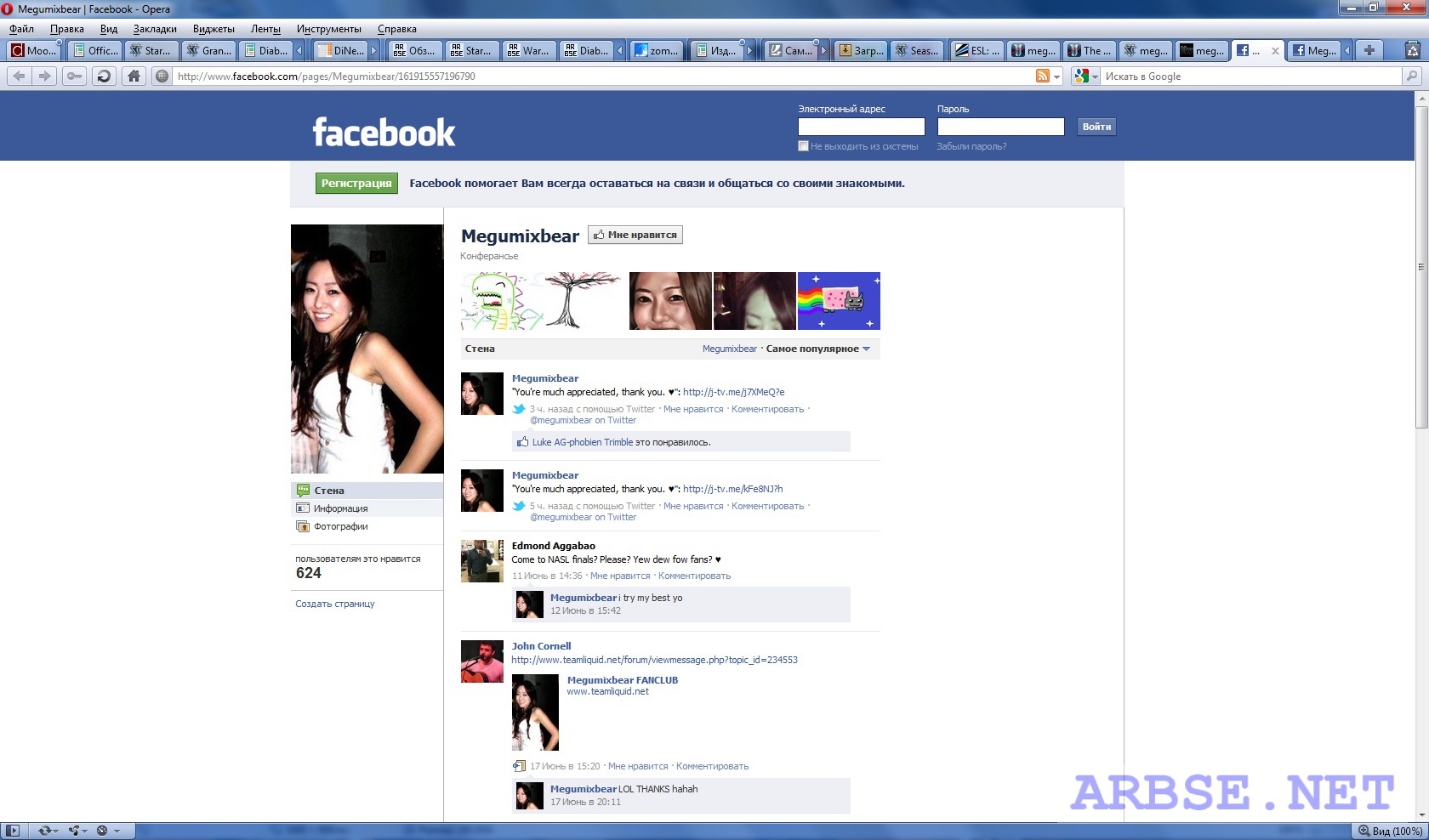Click the Пароль input field
Screen dimensions: 1429x840
pos(1000,127)
